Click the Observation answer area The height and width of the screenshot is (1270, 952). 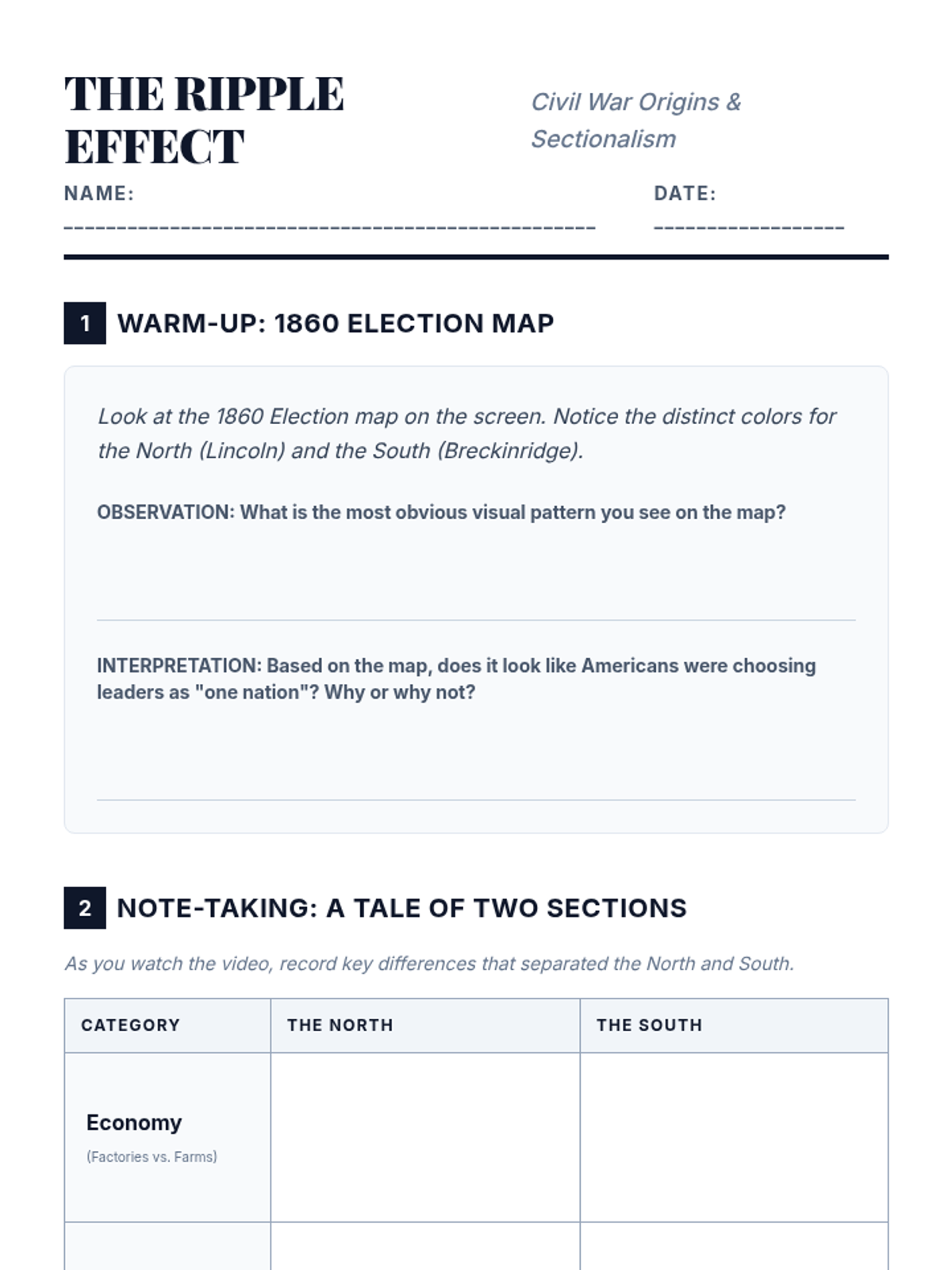(476, 574)
